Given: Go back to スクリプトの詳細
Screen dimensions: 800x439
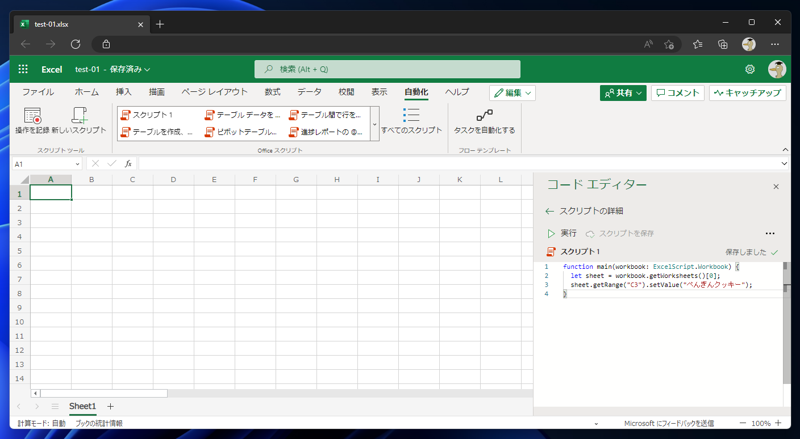Looking at the screenshot, I should click(x=585, y=211).
